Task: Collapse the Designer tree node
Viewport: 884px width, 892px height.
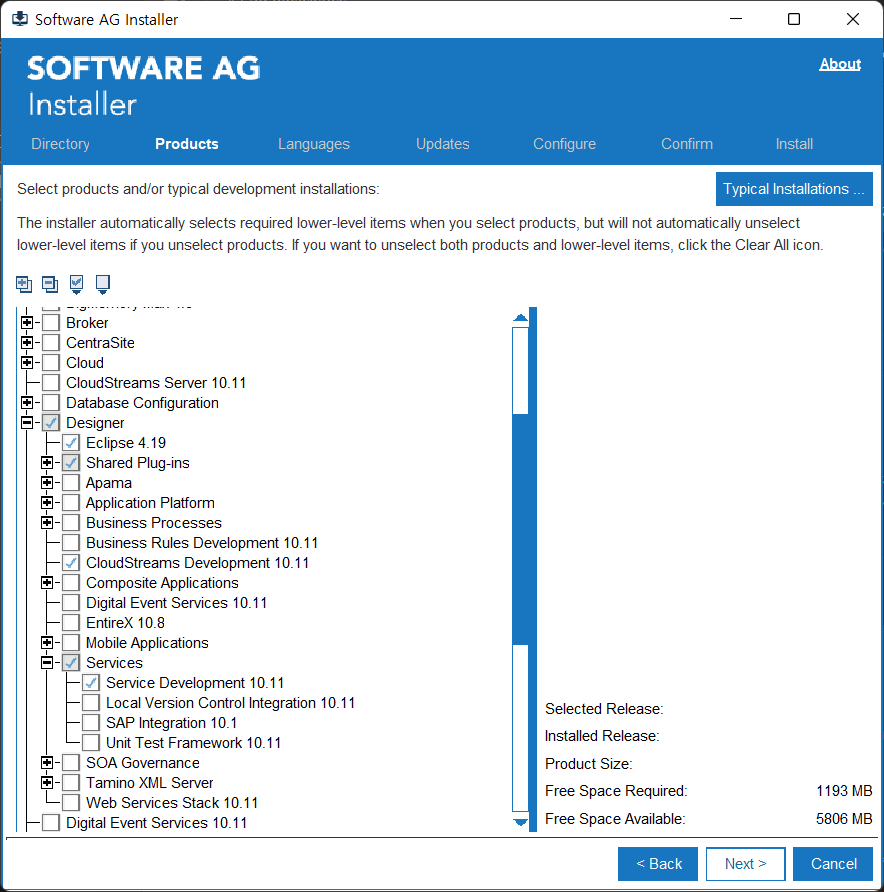Action: (26, 423)
